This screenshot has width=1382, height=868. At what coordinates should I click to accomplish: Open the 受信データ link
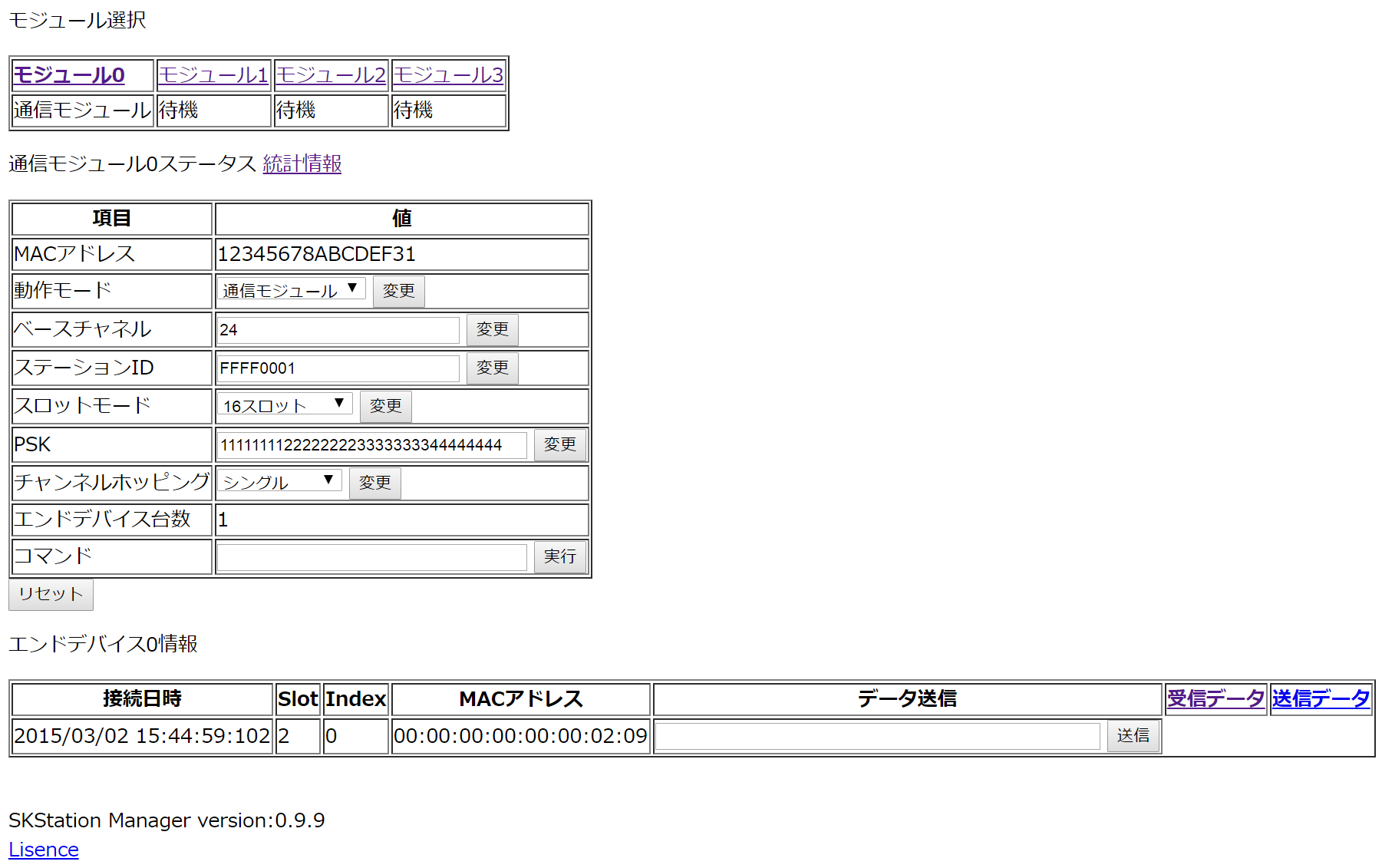pyautogui.click(x=1215, y=698)
